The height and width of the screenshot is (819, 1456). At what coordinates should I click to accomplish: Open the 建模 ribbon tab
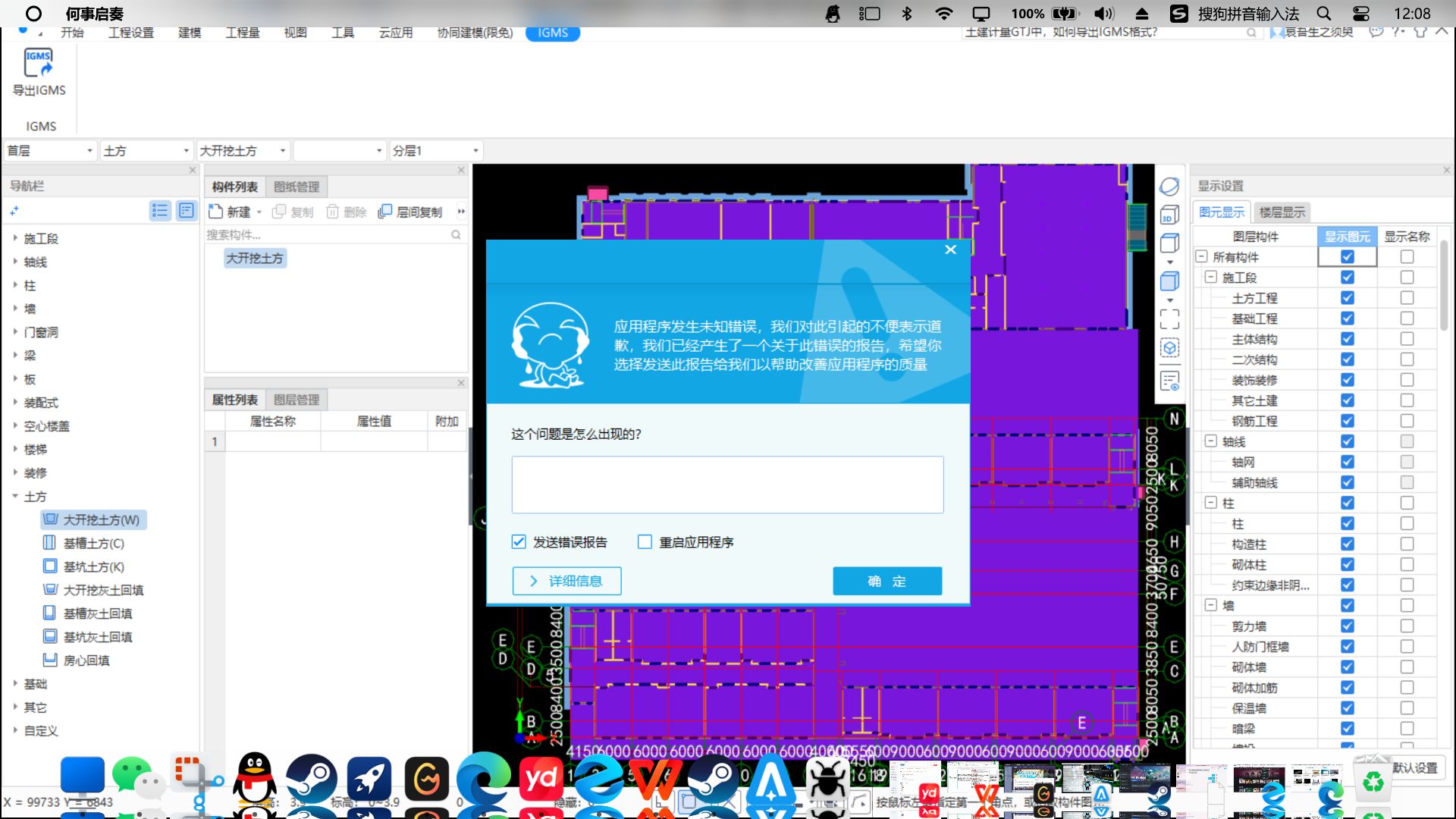click(190, 33)
